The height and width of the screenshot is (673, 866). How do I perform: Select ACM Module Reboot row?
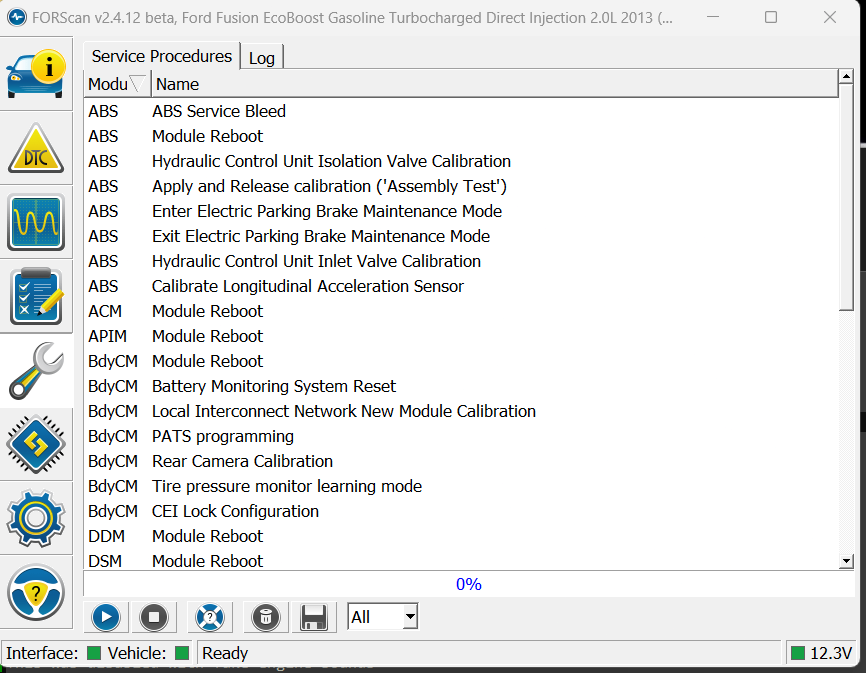tap(461, 311)
